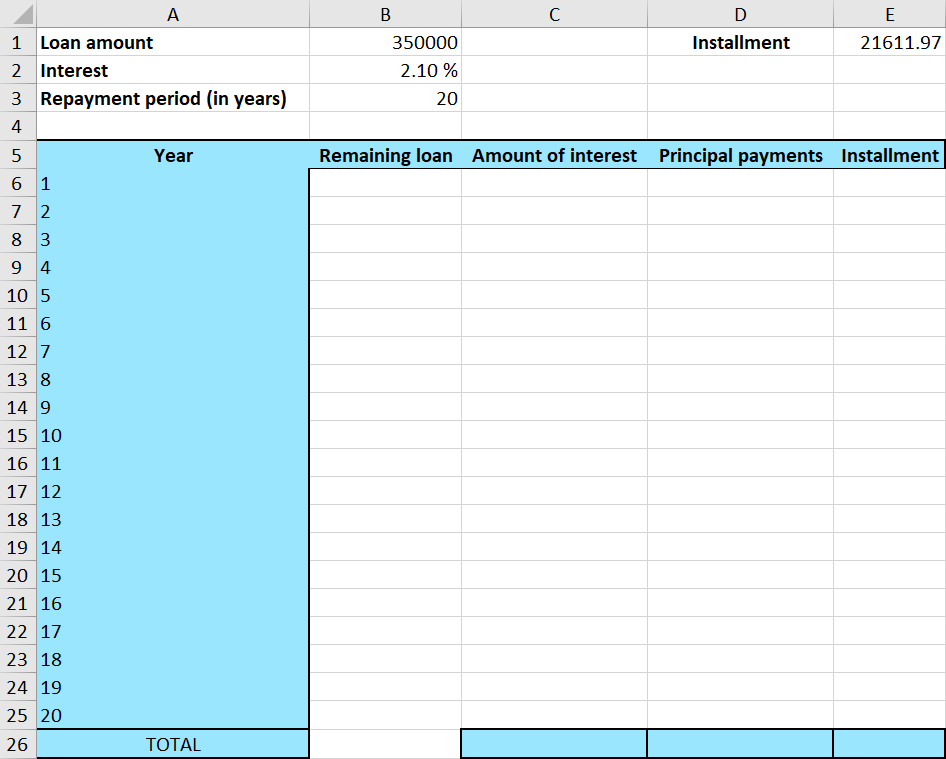The height and width of the screenshot is (759, 946).
Task: Select the TOTAL Amount of interest cell
Action: pyautogui.click(x=554, y=744)
